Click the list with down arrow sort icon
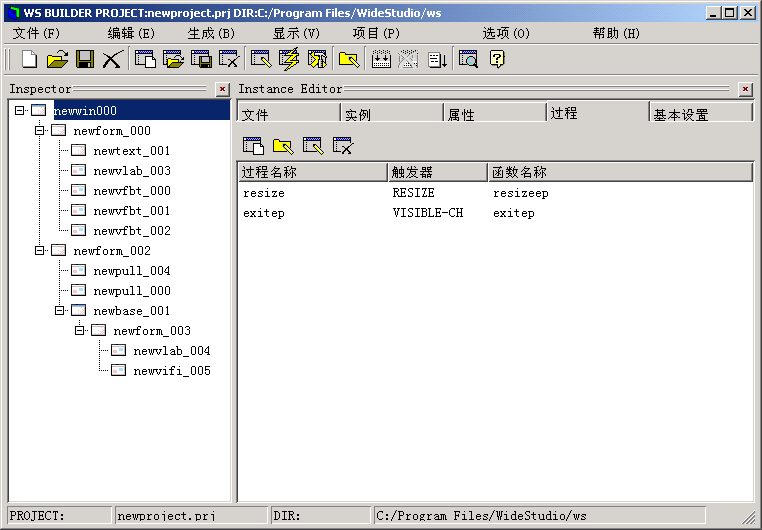The width and height of the screenshot is (762, 530). (437, 59)
